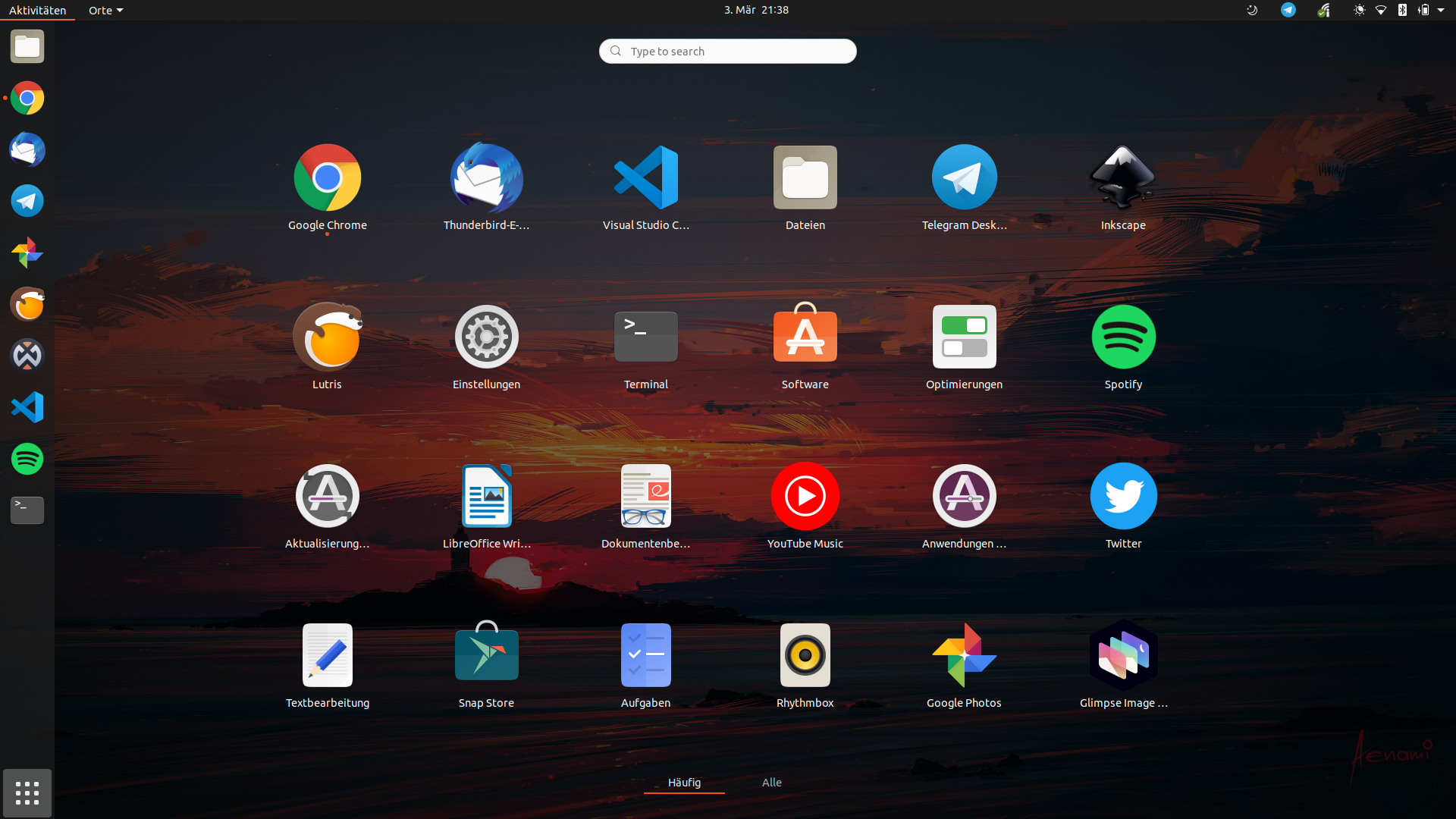The height and width of the screenshot is (819, 1456).
Task: Open the Aufgaben to-do app
Action: click(646, 655)
